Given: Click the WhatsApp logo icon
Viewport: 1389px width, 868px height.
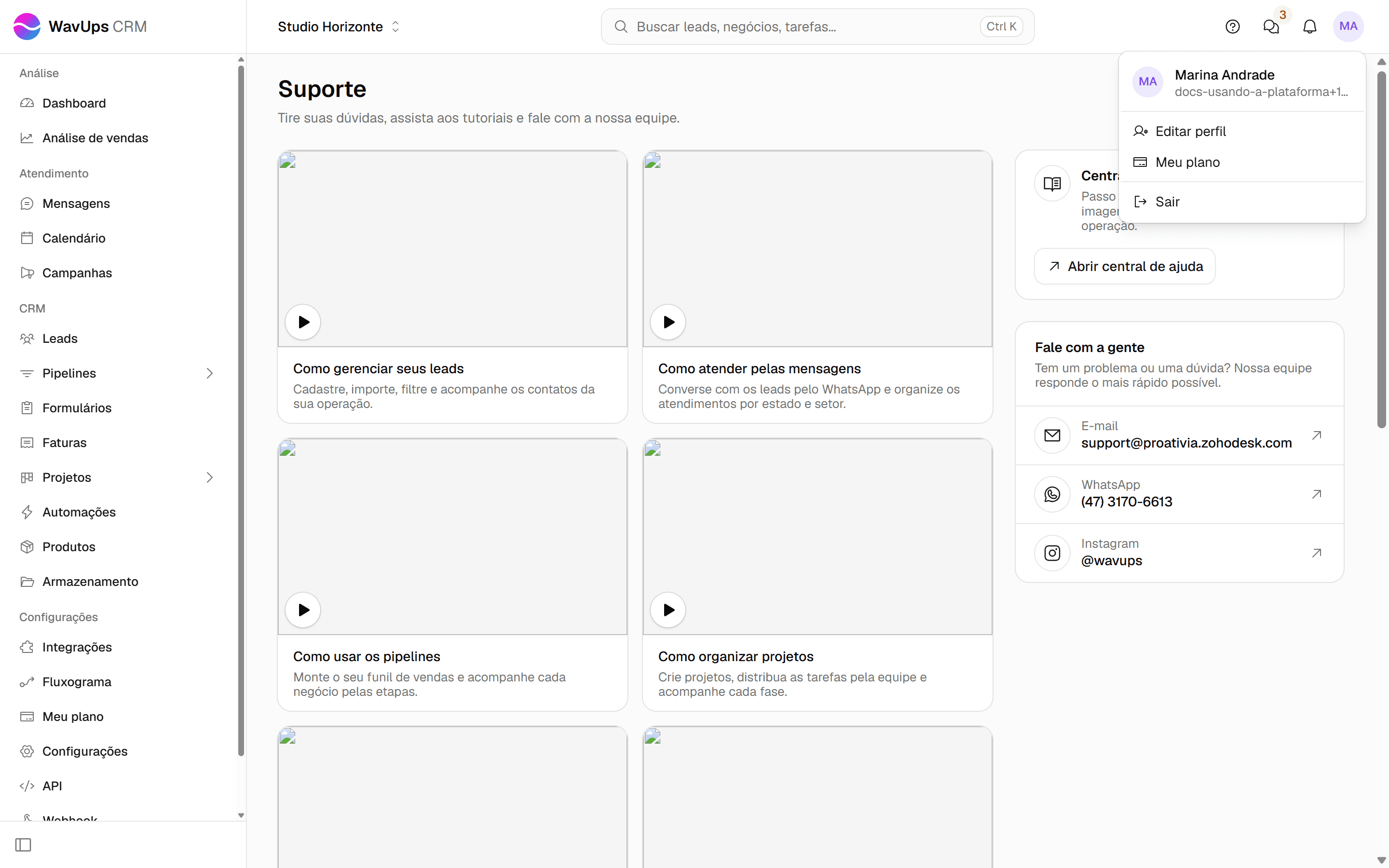Looking at the screenshot, I should [x=1052, y=494].
